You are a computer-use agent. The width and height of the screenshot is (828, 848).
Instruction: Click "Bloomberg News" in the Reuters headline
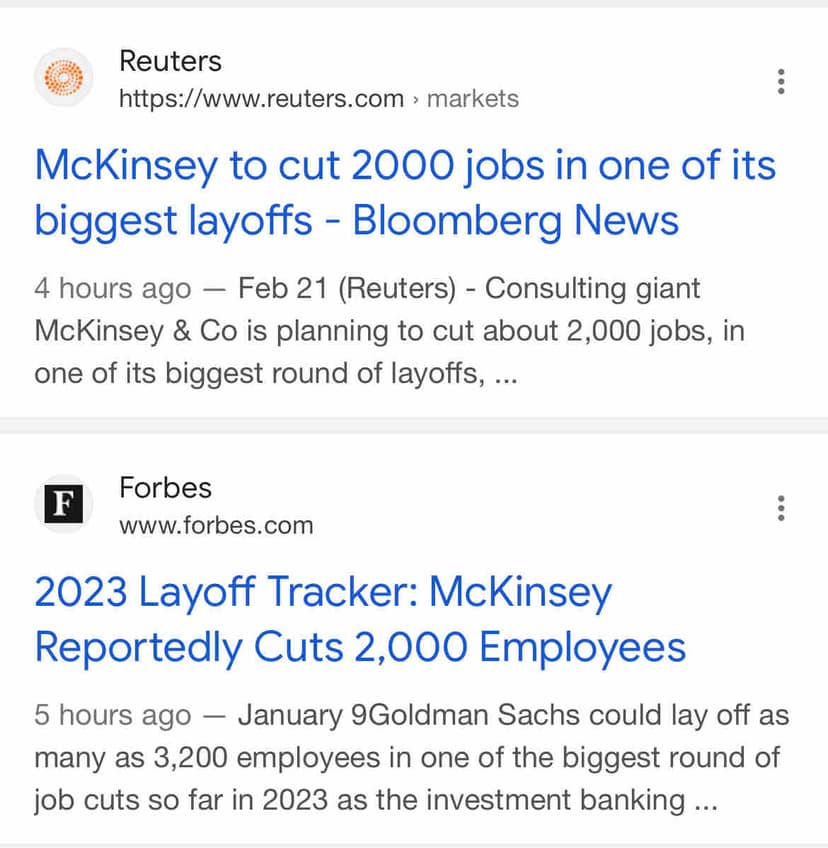[x=515, y=221]
